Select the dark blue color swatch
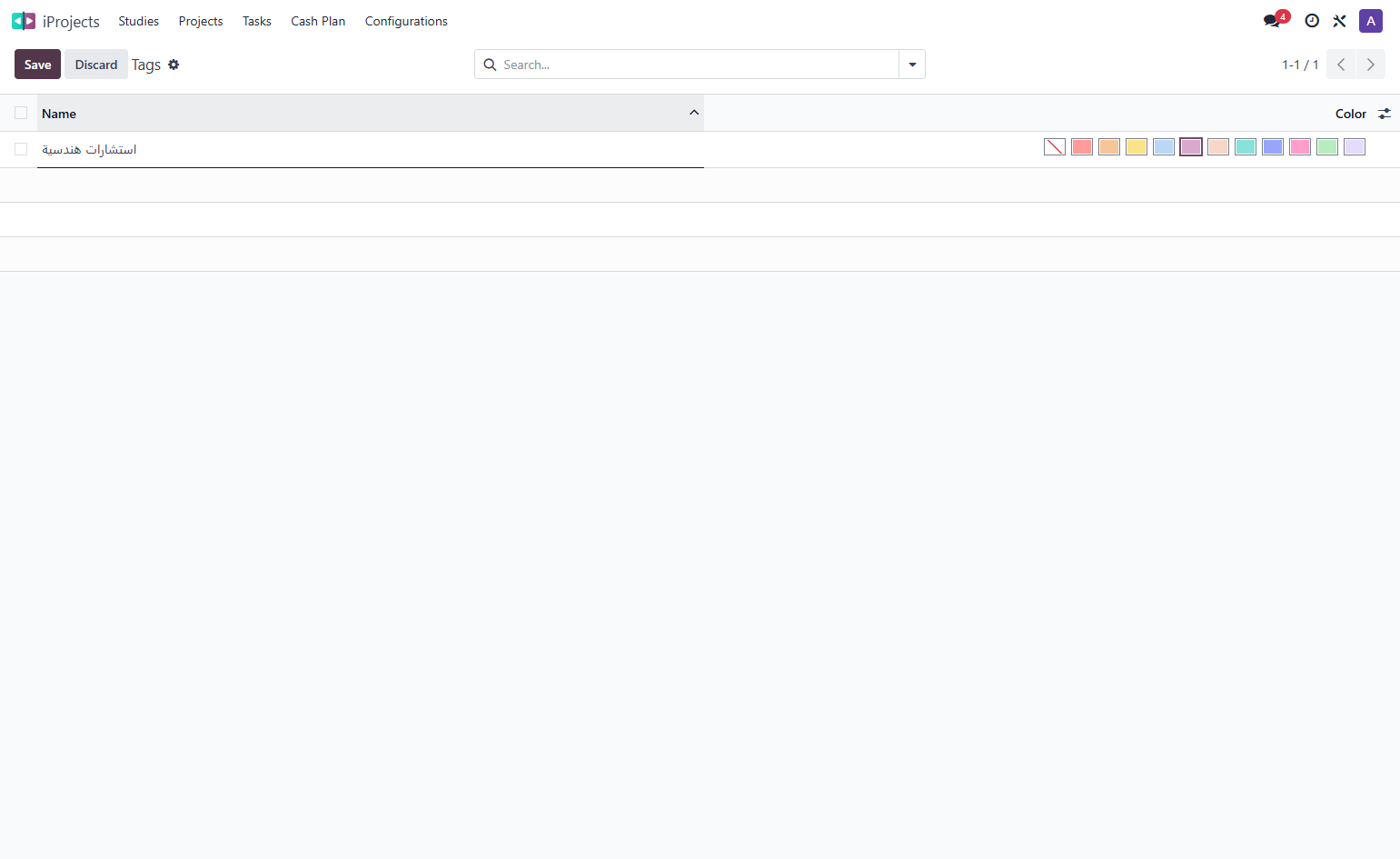This screenshot has height=859, width=1400. [1273, 147]
